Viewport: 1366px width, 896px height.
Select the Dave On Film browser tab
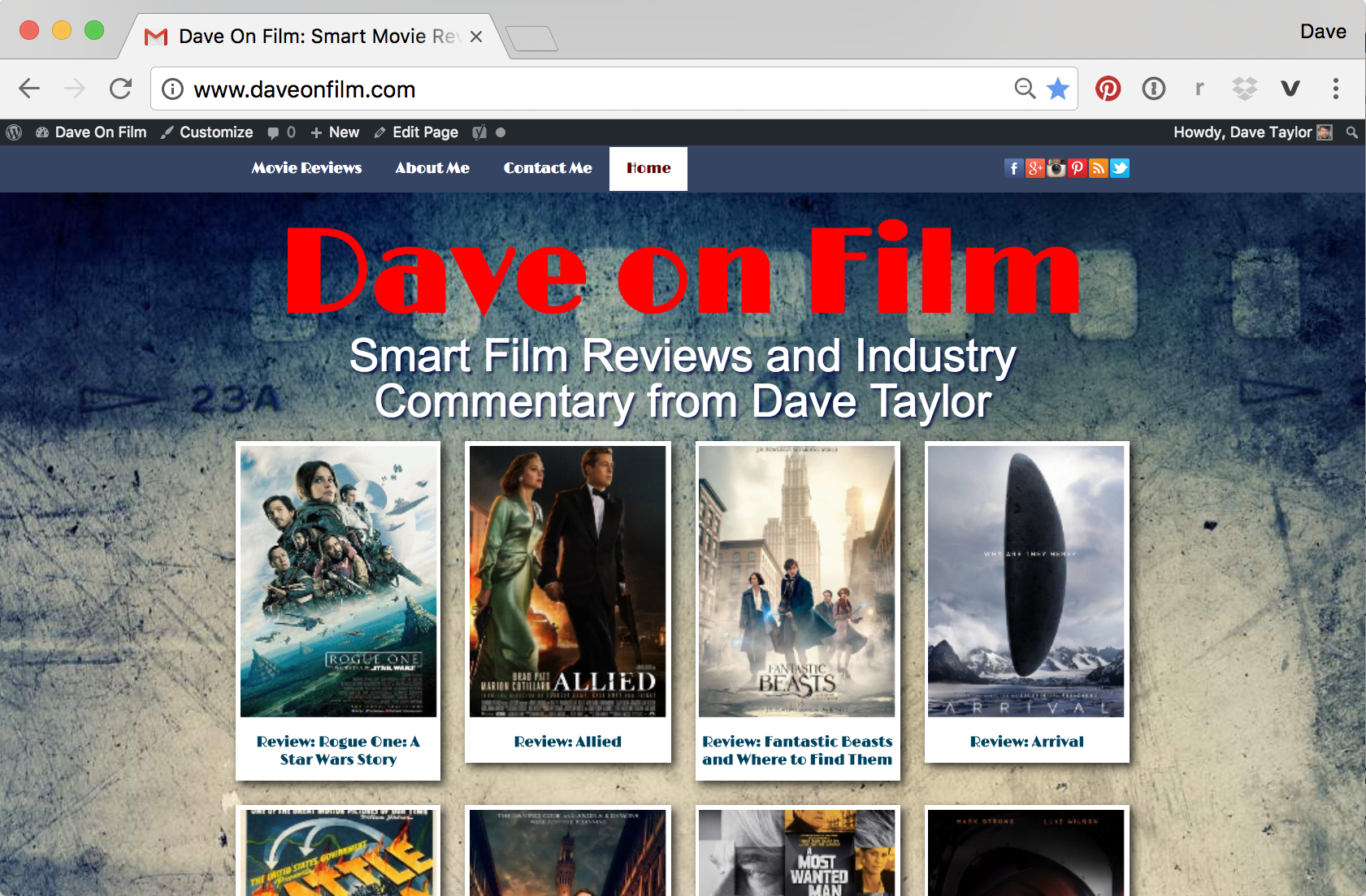pos(315,37)
